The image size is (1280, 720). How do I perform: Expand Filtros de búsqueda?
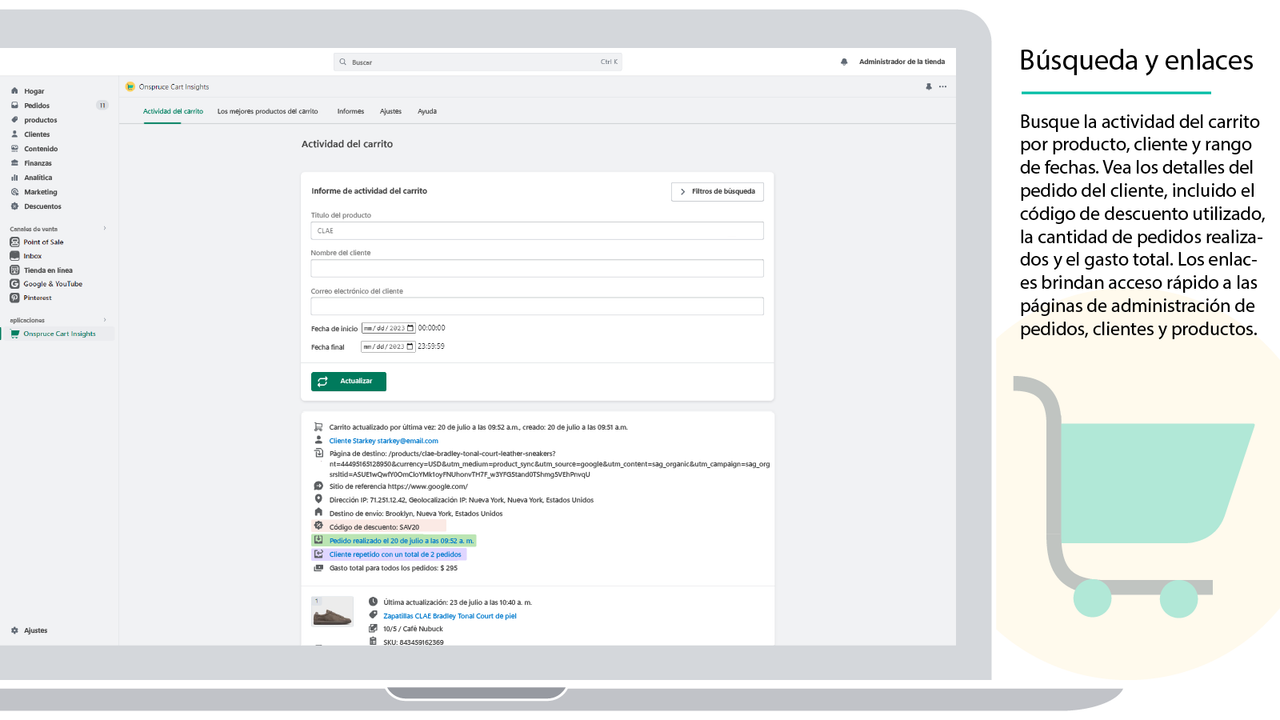[x=718, y=191]
